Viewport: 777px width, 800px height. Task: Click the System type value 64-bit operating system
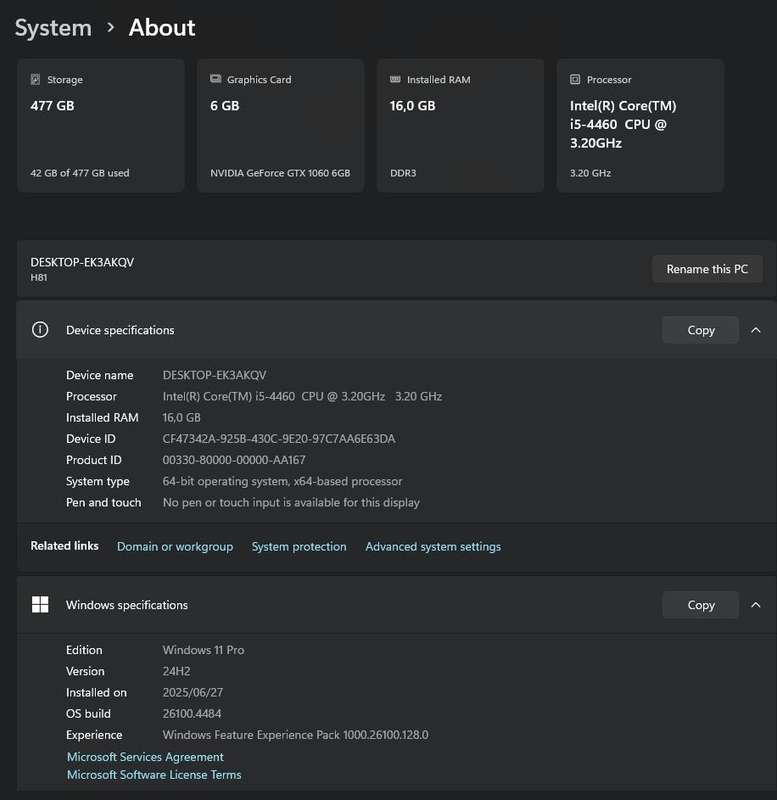tap(282, 481)
